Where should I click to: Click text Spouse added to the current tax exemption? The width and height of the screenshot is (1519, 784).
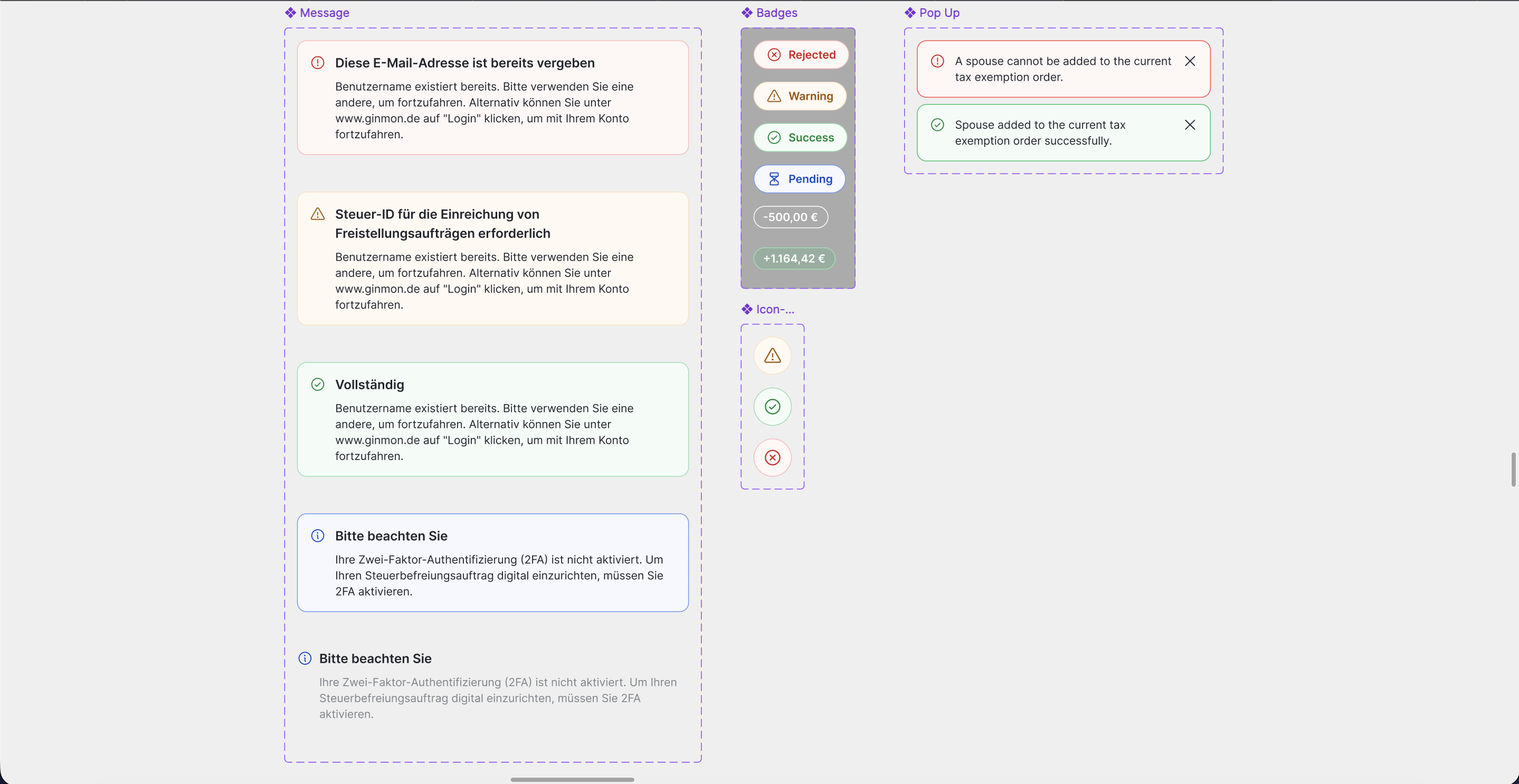click(1040, 132)
